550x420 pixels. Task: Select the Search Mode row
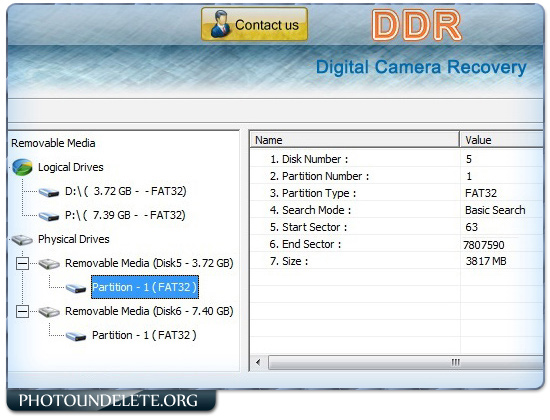coord(397,210)
